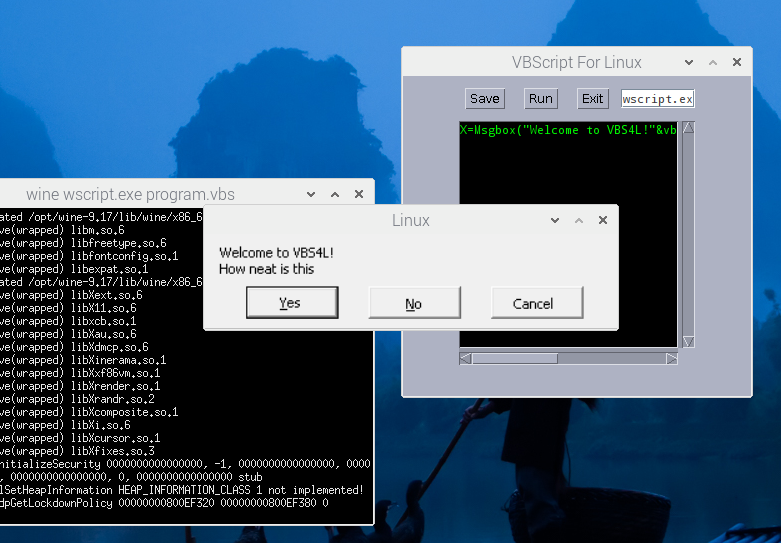This screenshot has height=543, width=781.
Task: Click libXfixes.so.3 line in terminal
Action: (77, 451)
